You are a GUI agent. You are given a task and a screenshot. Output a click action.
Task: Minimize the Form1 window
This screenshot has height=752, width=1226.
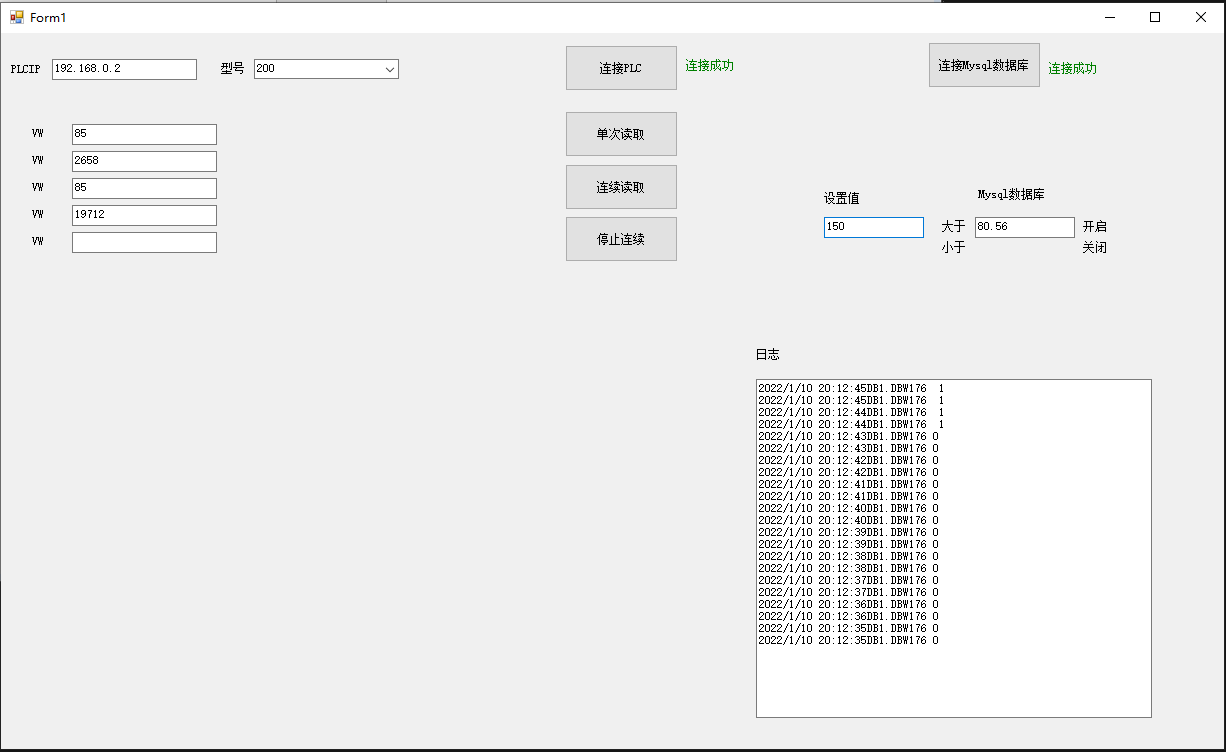pos(1109,17)
